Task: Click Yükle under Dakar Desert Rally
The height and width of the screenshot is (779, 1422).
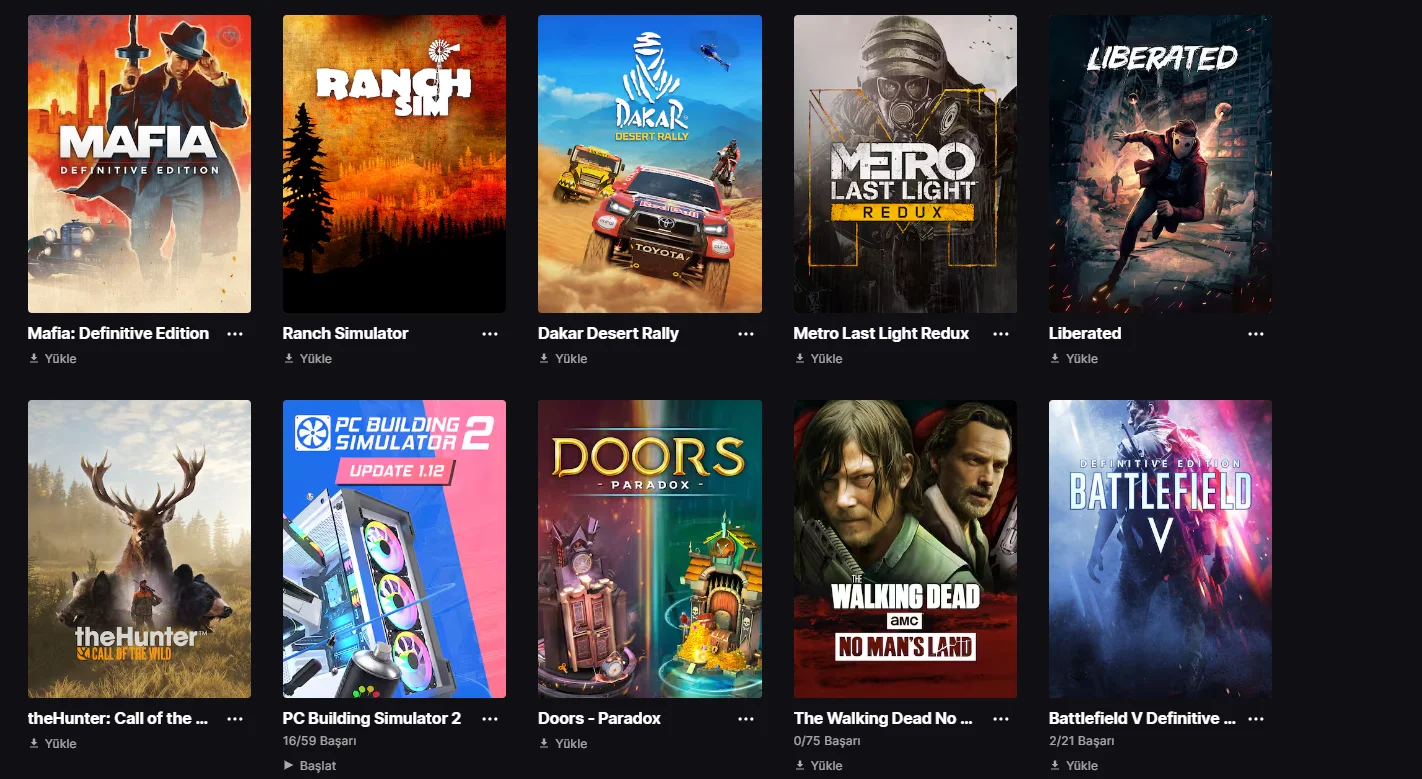Action: [x=563, y=359]
